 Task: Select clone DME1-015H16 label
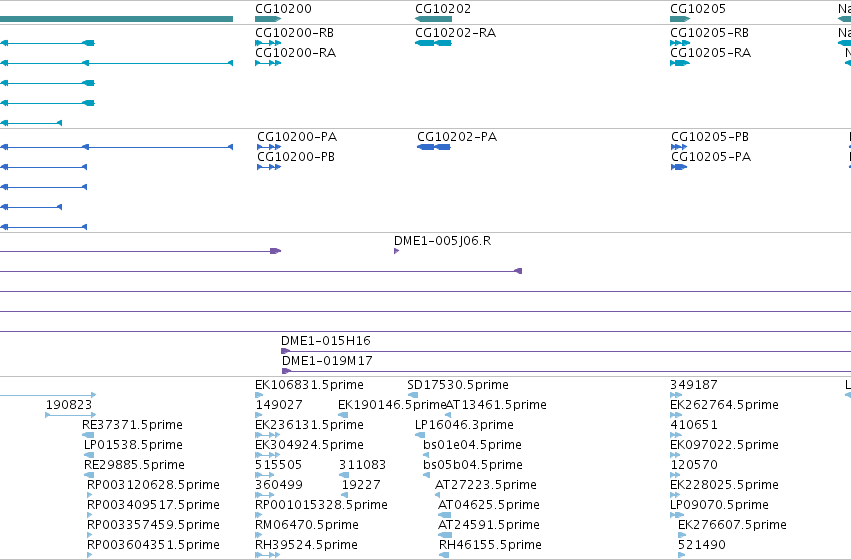(x=326, y=341)
